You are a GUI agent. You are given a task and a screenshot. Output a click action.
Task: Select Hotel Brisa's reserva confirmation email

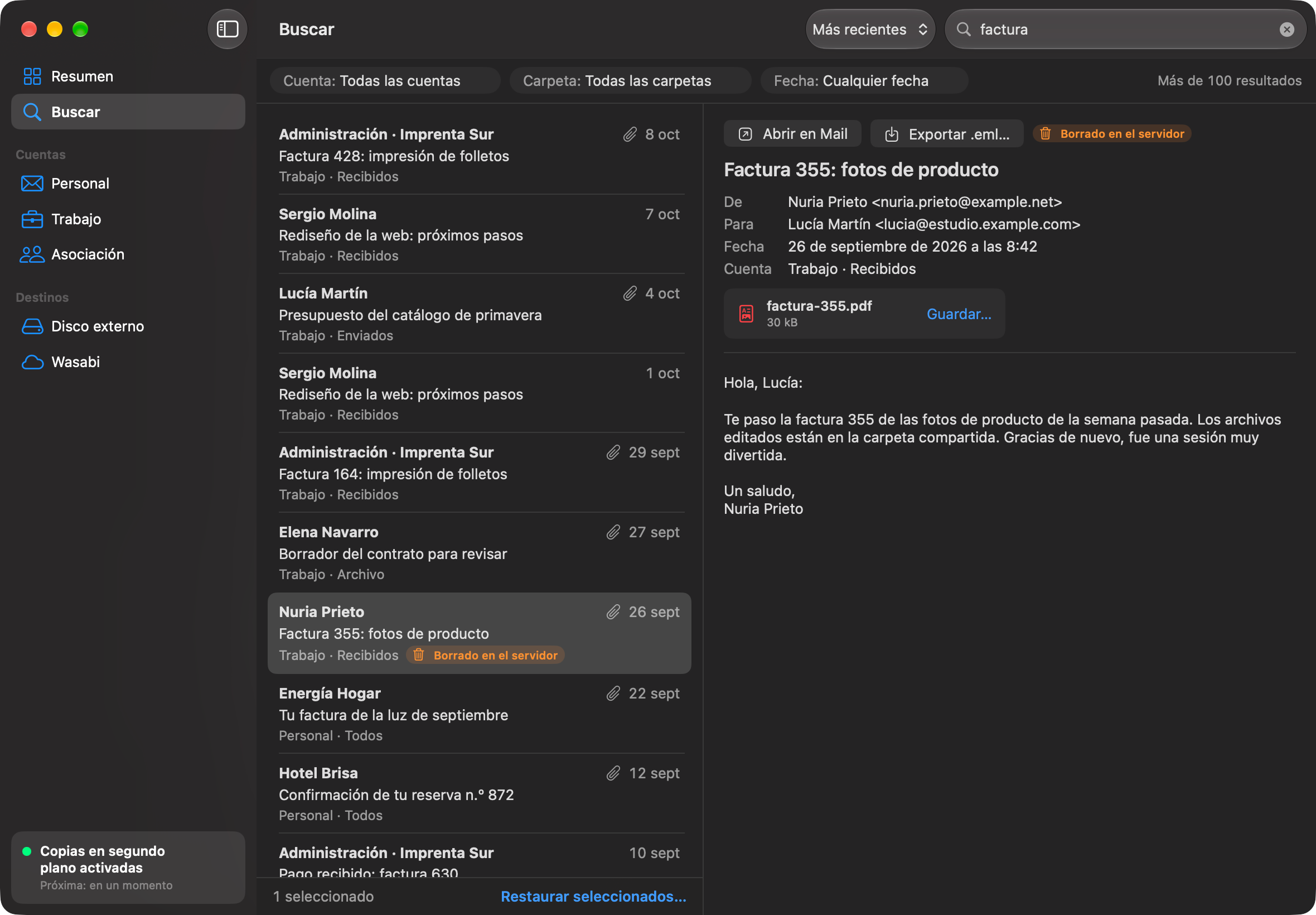point(479,794)
